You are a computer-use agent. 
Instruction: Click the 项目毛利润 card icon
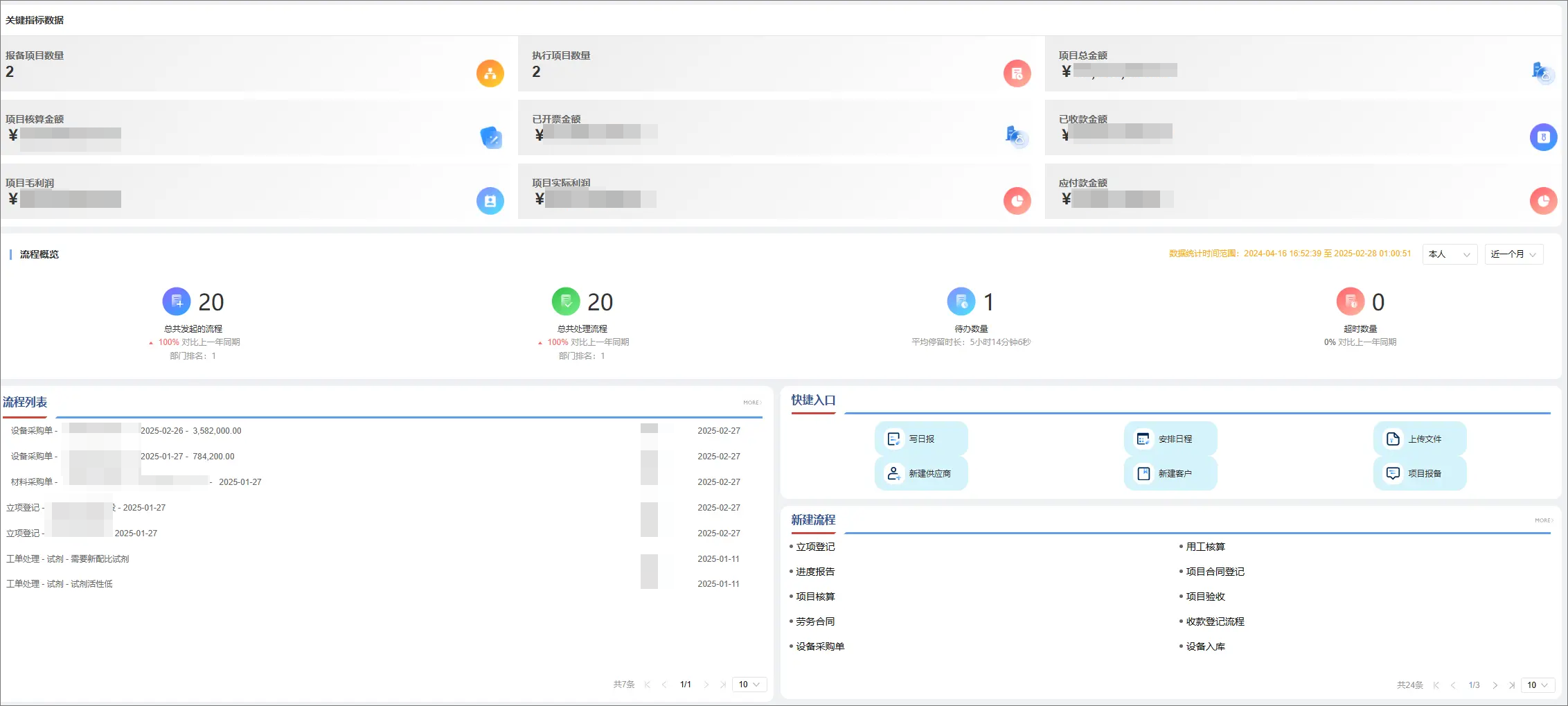pyautogui.click(x=490, y=201)
